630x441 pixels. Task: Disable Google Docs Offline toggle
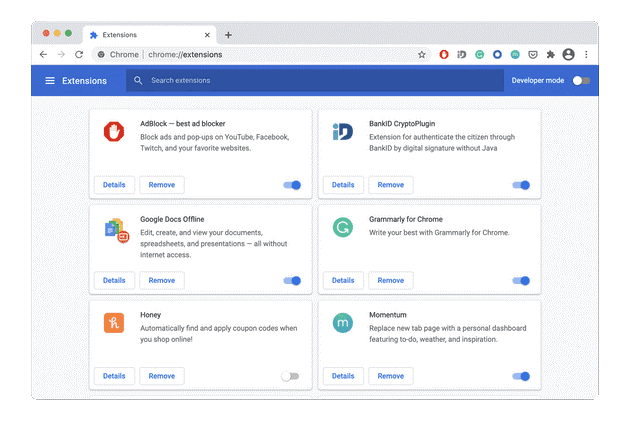coord(292,280)
